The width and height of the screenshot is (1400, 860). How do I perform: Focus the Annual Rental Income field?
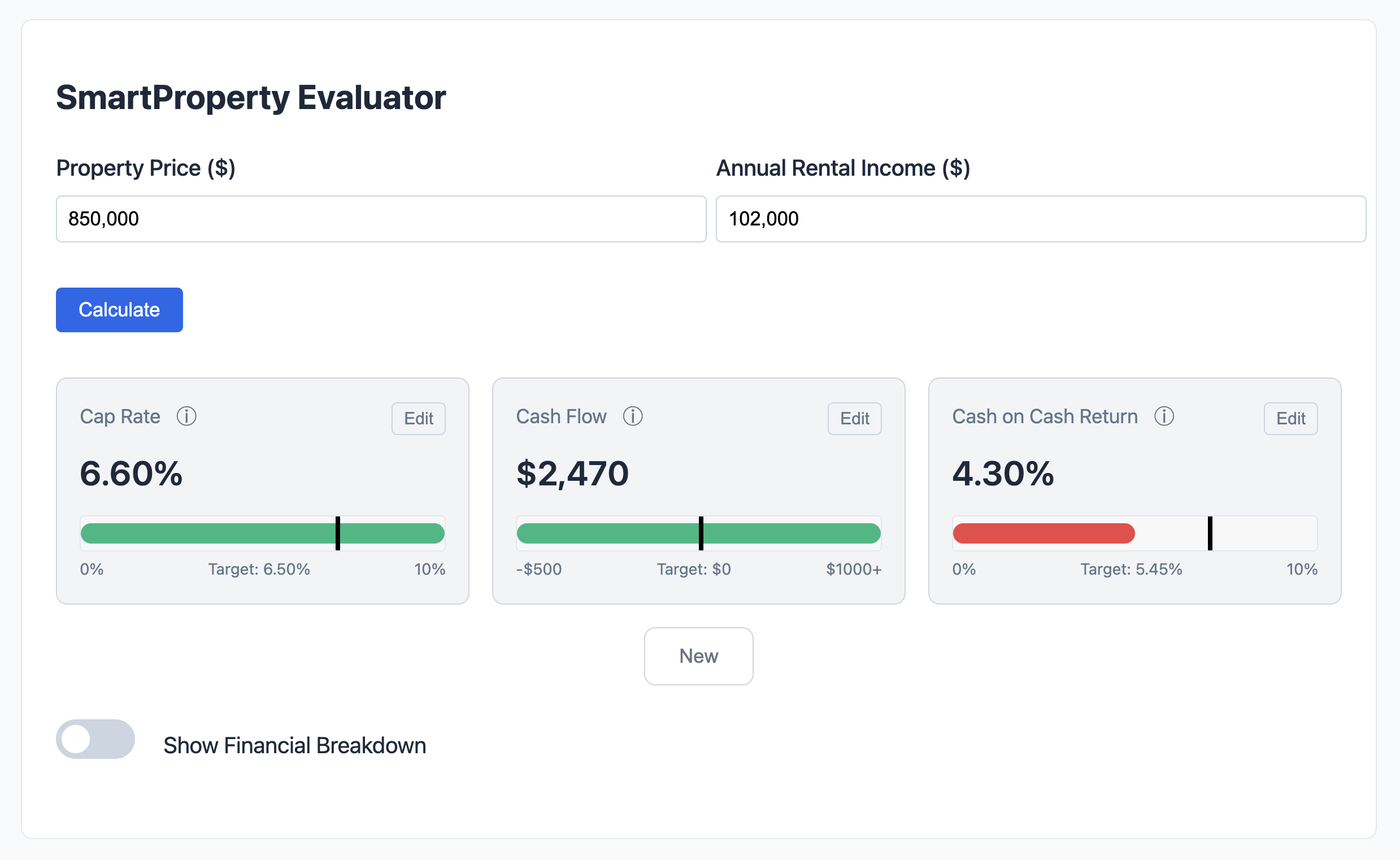1040,219
